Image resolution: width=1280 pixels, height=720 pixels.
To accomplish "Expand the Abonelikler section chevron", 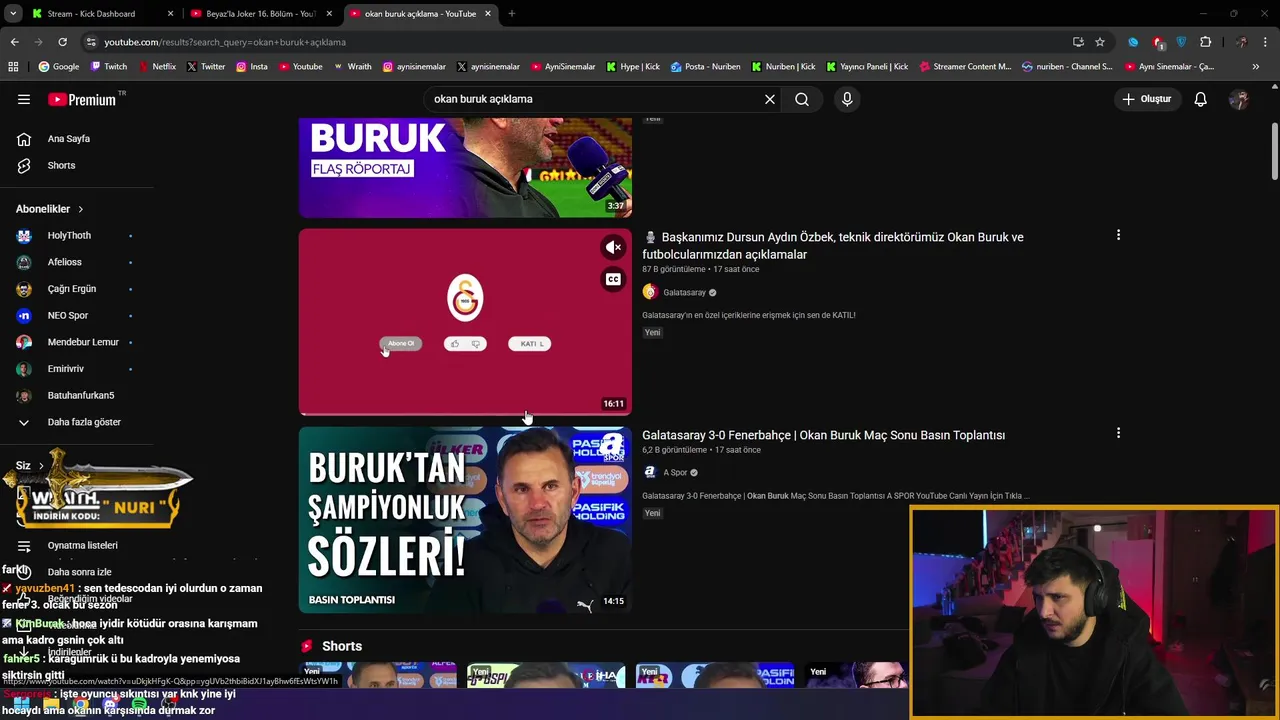I will [x=80, y=209].
